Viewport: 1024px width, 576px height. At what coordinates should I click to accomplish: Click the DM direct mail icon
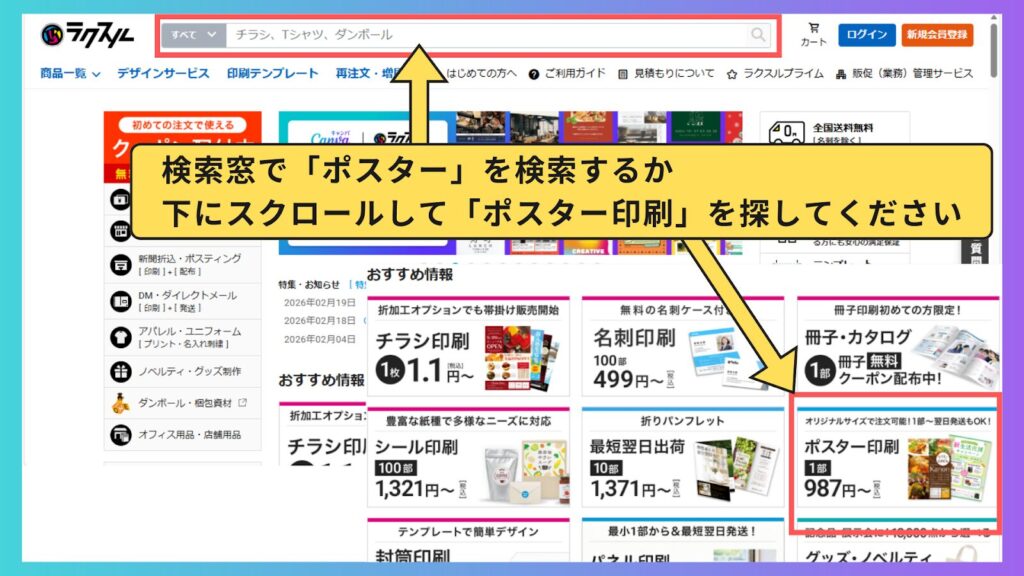pos(121,301)
